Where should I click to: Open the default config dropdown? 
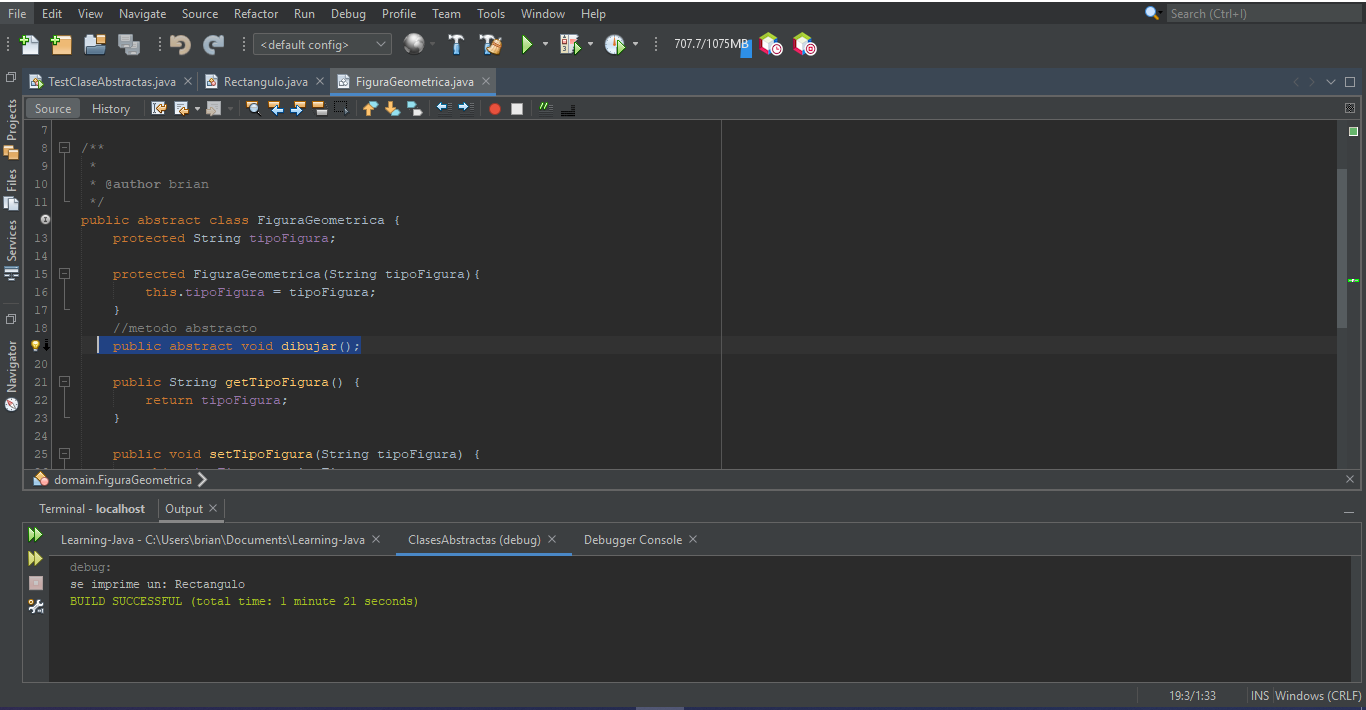[323, 44]
